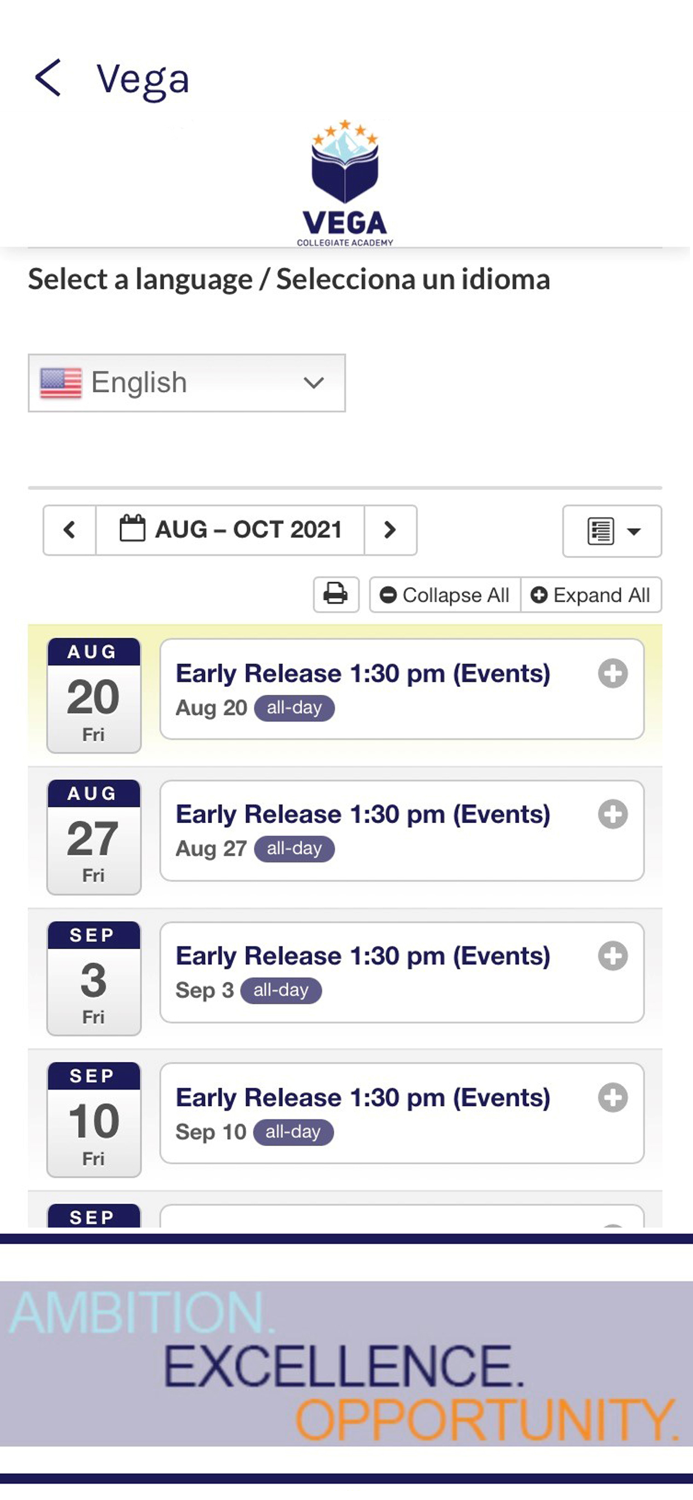Expand the Aug 20 event plus icon
This screenshot has height=1500, width=693.
pyautogui.click(x=613, y=674)
